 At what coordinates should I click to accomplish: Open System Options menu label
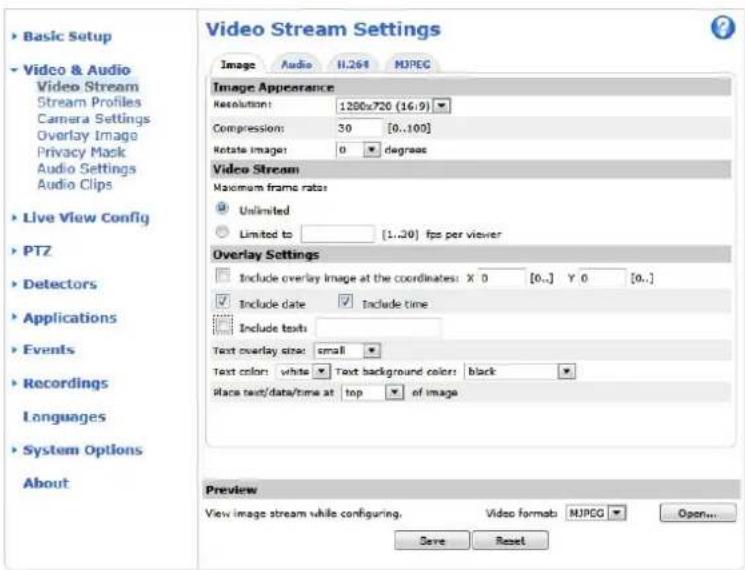pos(83,450)
